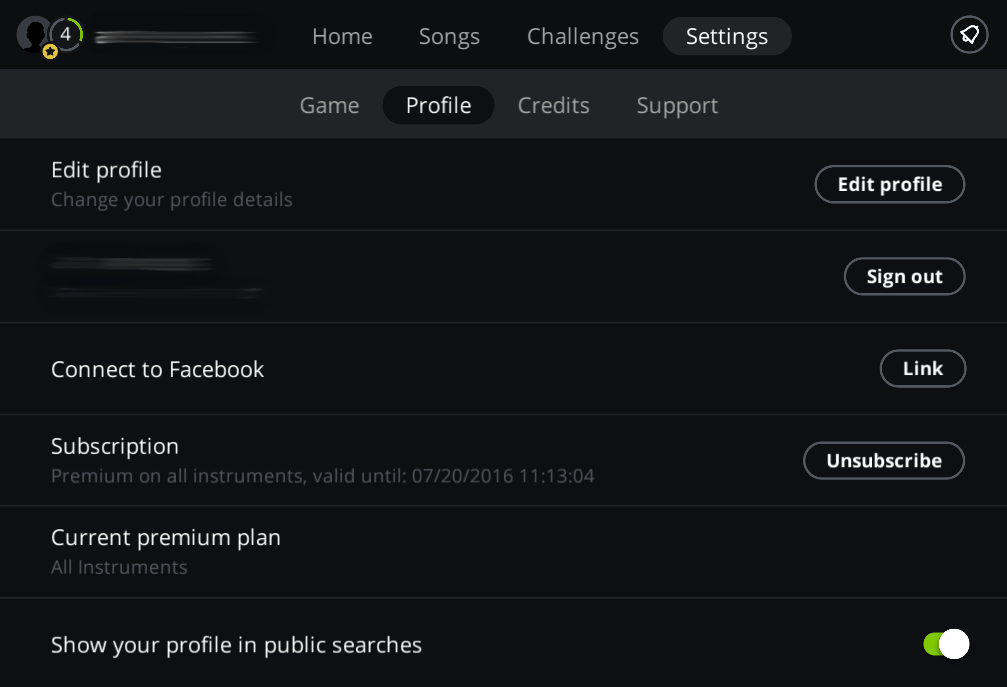
Task: Open the Support sub-tab
Action: point(677,105)
